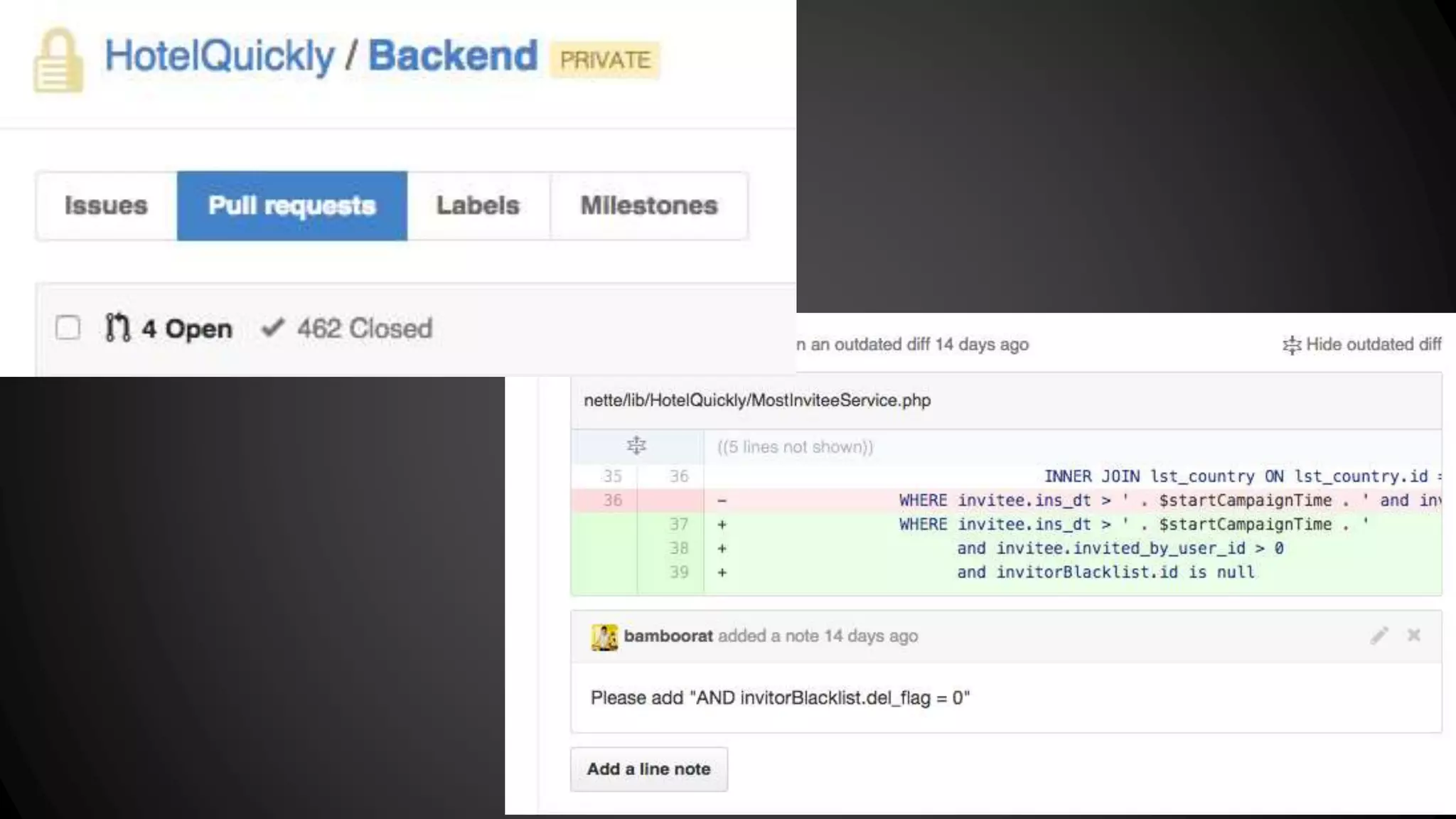Open the HotelQuickly organization link
The width and height of the screenshot is (1456, 819).
tap(220, 56)
